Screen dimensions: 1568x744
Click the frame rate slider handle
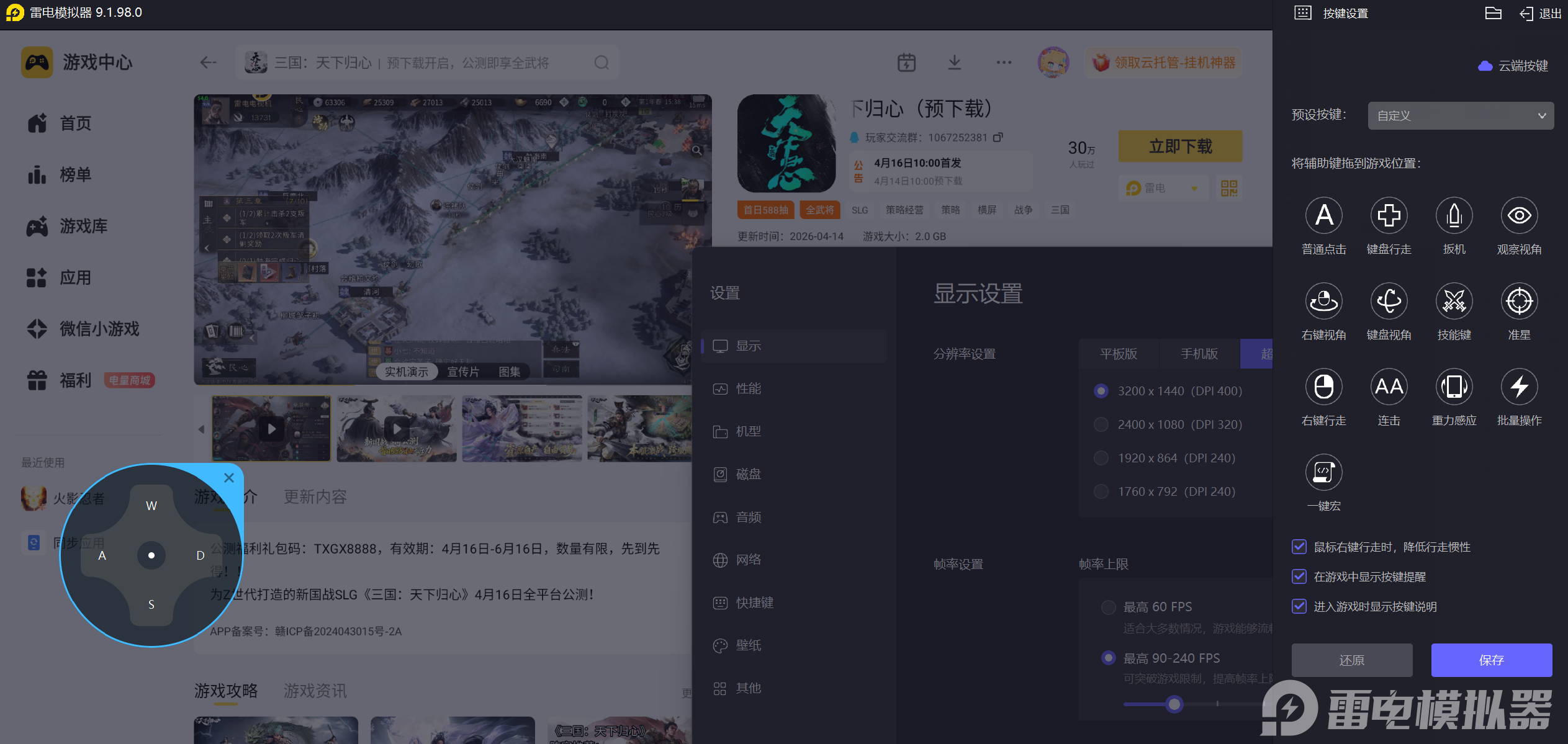1174,704
